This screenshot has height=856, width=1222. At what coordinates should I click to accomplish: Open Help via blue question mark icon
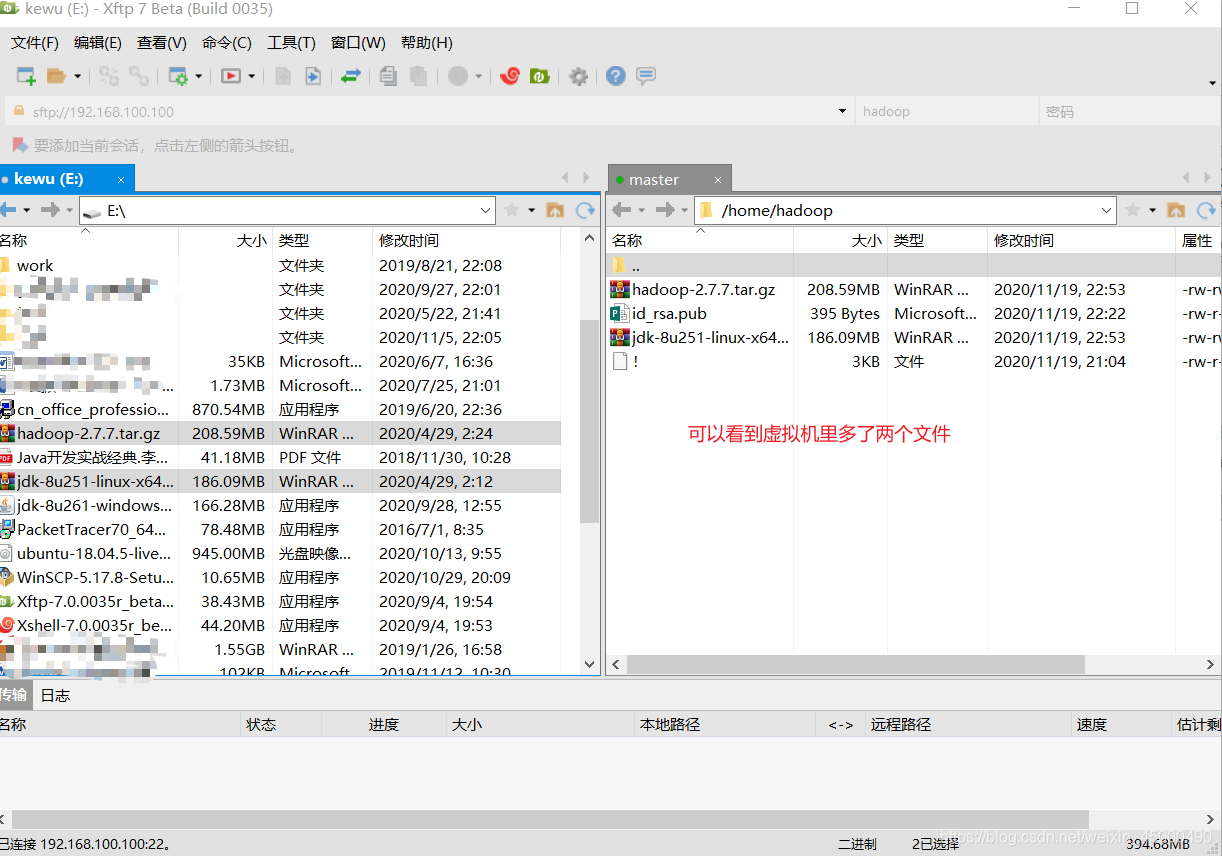(616, 76)
